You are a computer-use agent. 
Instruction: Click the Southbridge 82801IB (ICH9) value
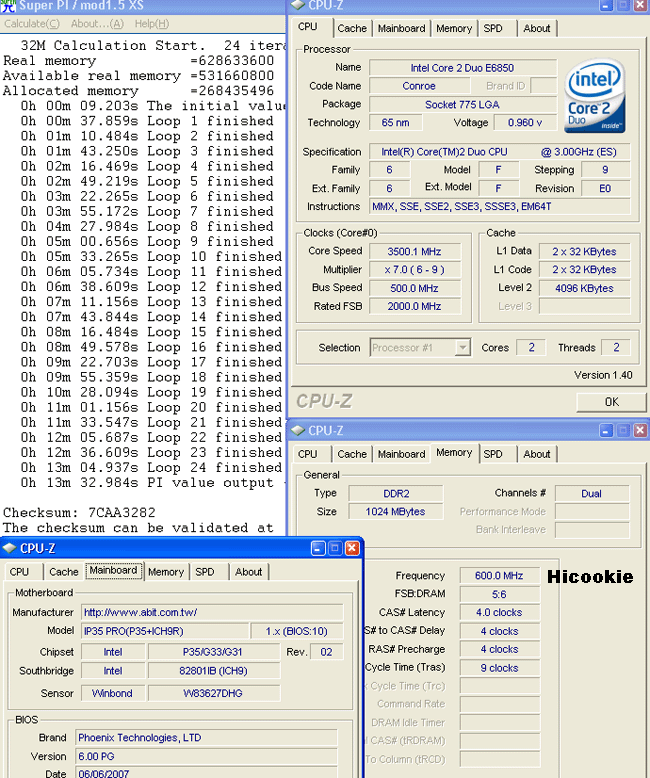pos(213,671)
